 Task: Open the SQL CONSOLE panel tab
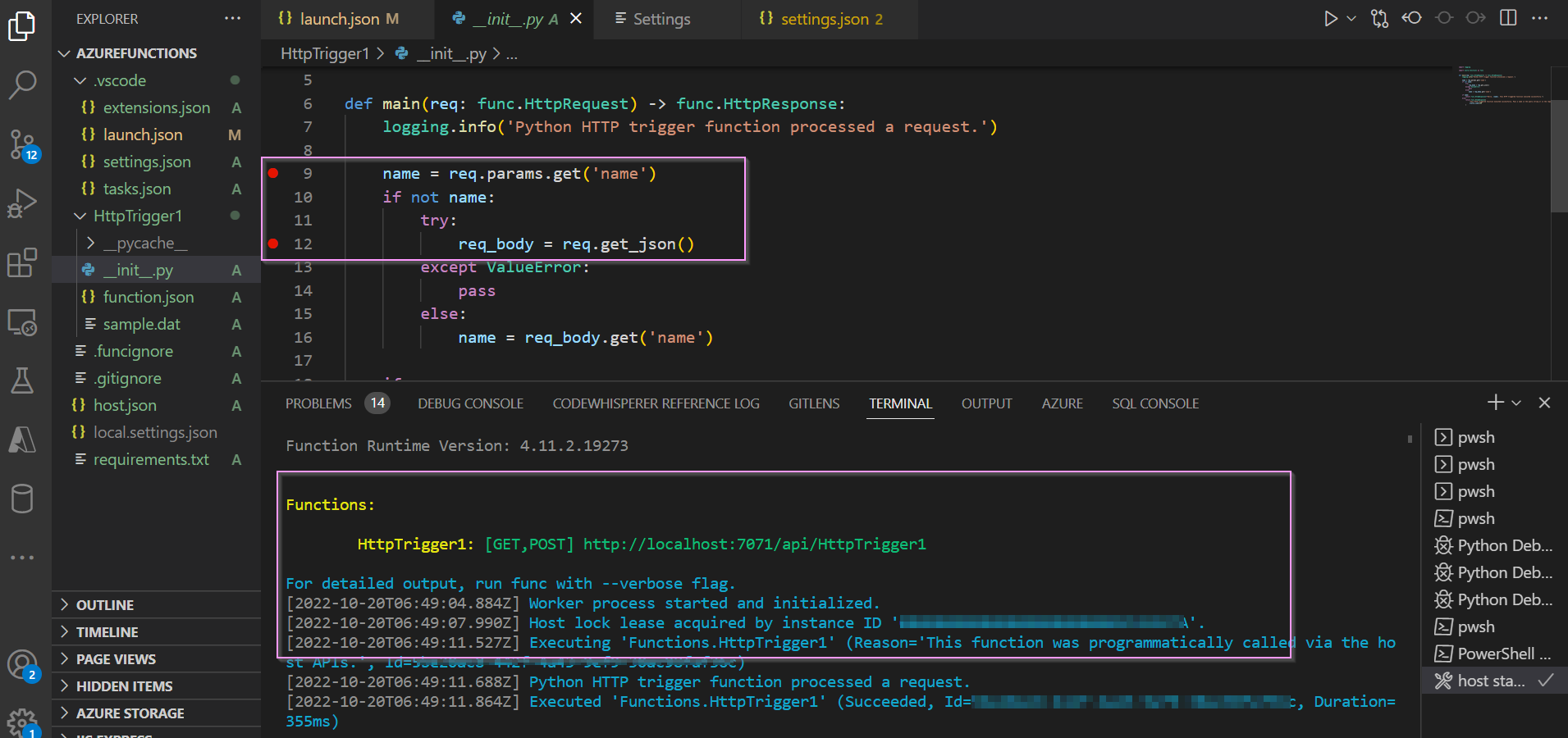[1155, 403]
